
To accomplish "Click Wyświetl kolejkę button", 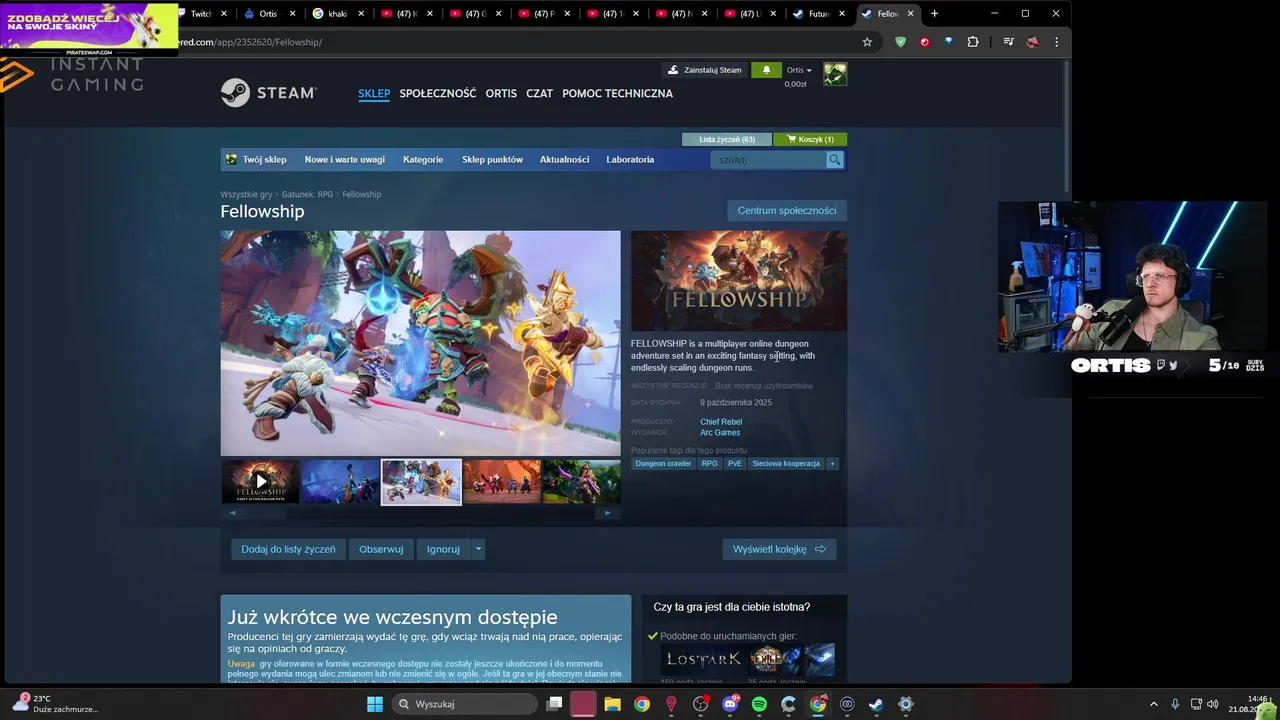I will pyautogui.click(x=779, y=549).
